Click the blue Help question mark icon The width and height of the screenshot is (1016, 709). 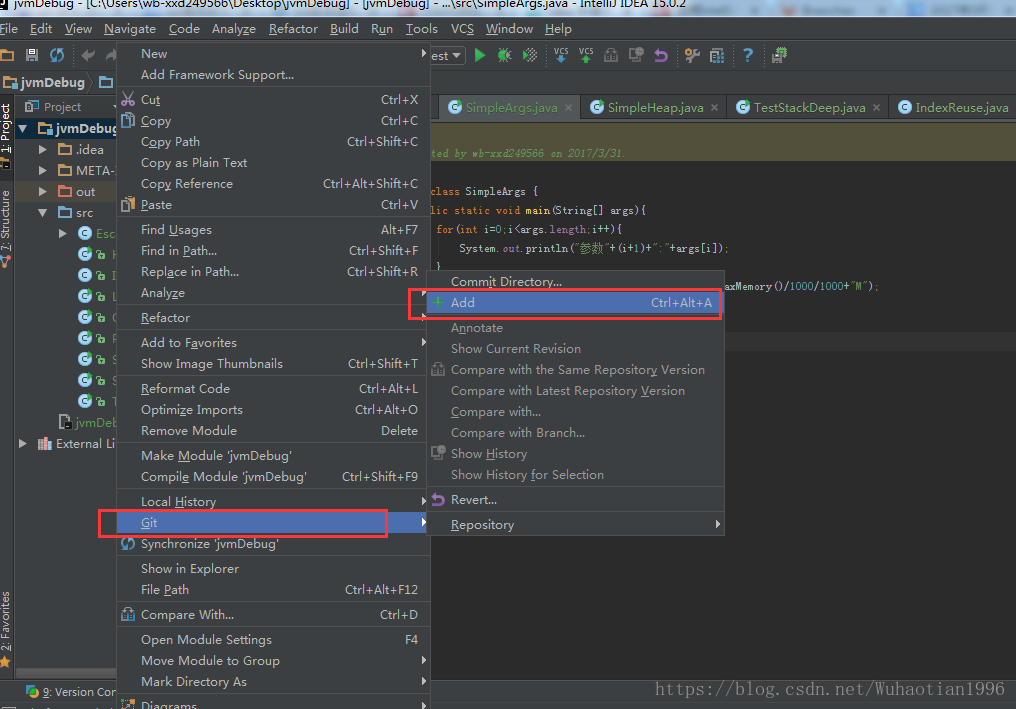click(748, 56)
